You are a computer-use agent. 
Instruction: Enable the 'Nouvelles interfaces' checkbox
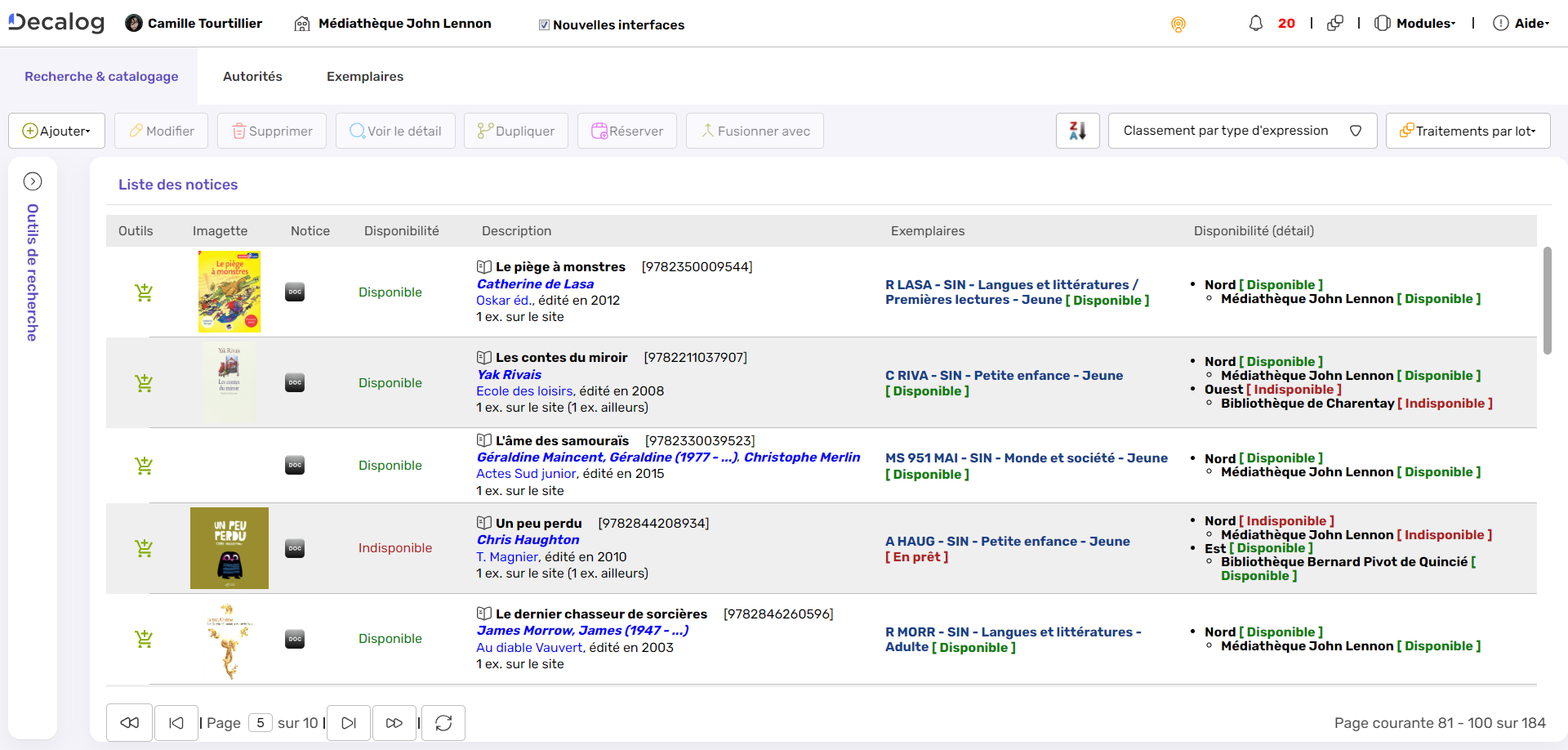click(544, 25)
